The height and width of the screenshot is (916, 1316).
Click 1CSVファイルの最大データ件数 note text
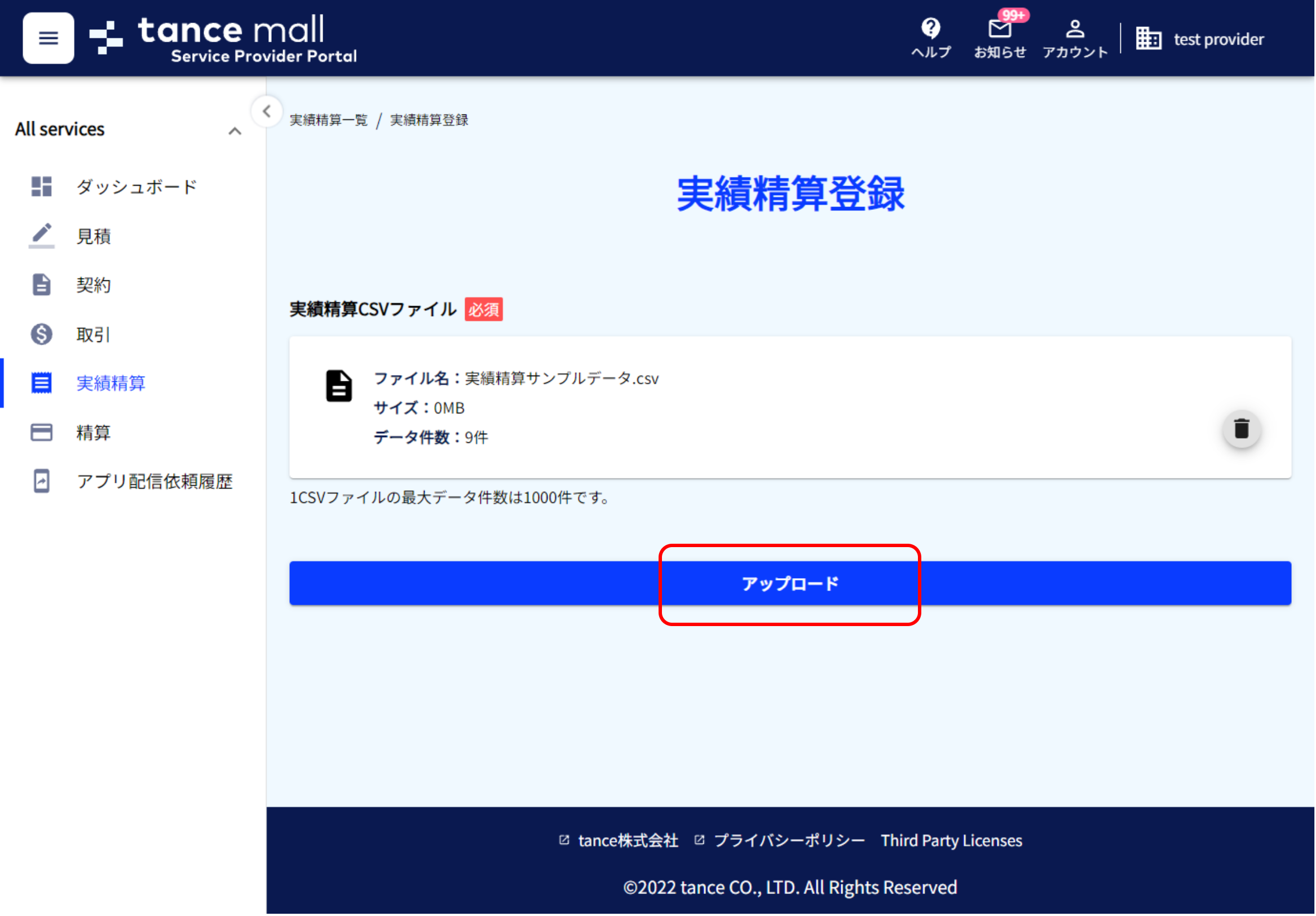click(x=449, y=497)
